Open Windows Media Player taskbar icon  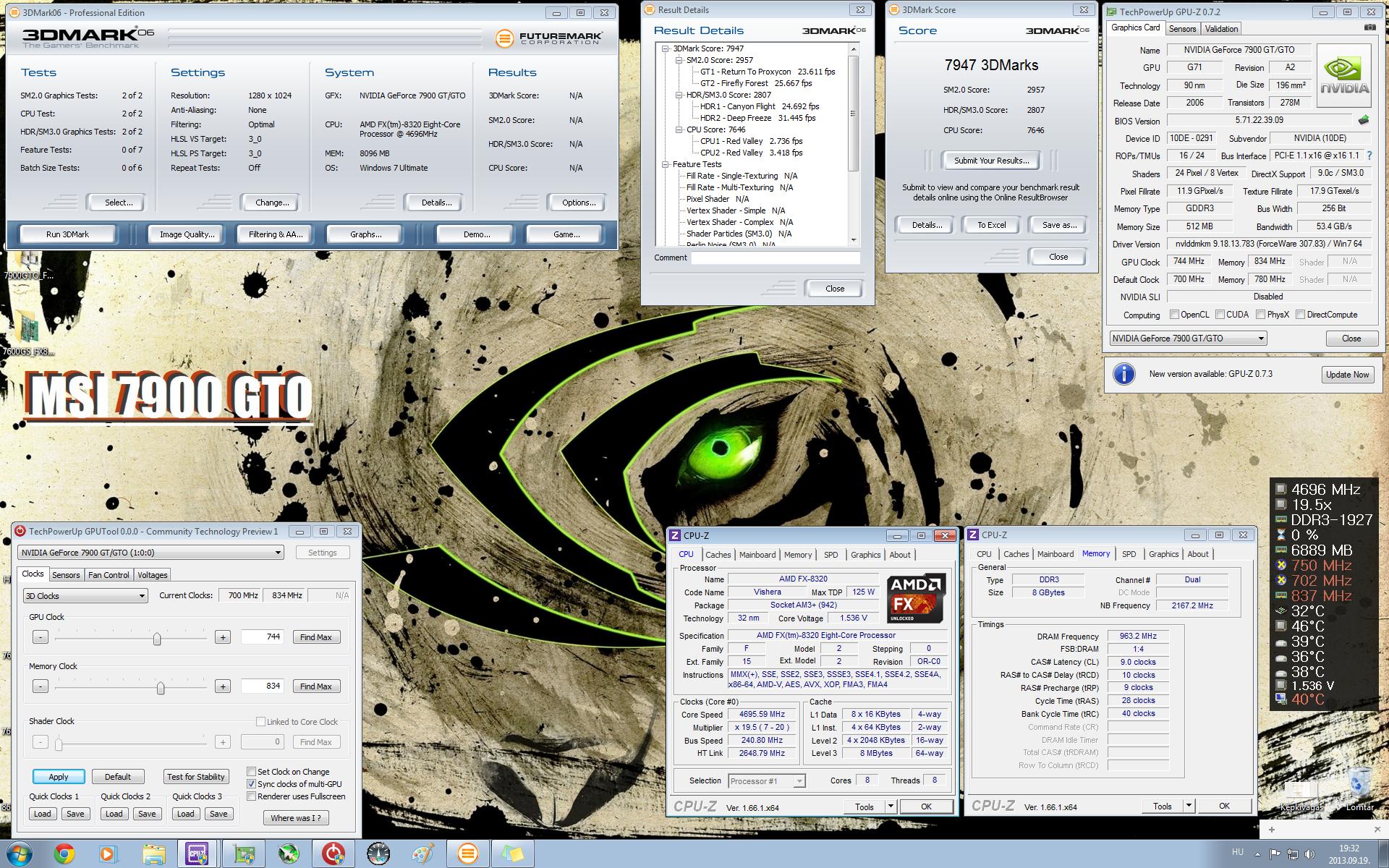(x=107, y=854)
